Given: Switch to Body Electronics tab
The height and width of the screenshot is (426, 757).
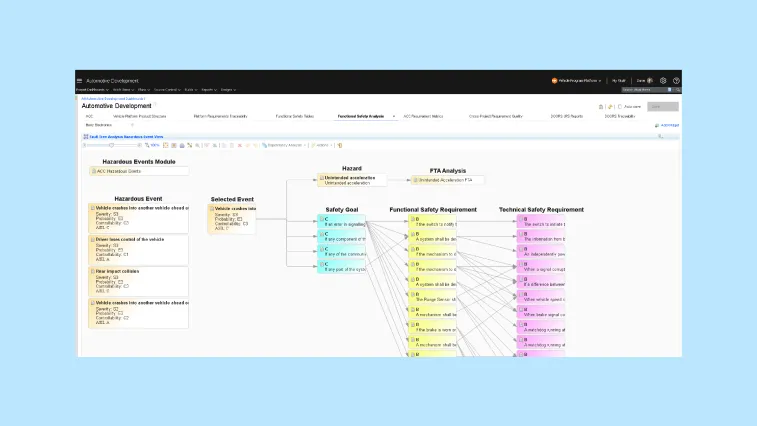Looking at the screenshot, I should click(x=98, y=125).
